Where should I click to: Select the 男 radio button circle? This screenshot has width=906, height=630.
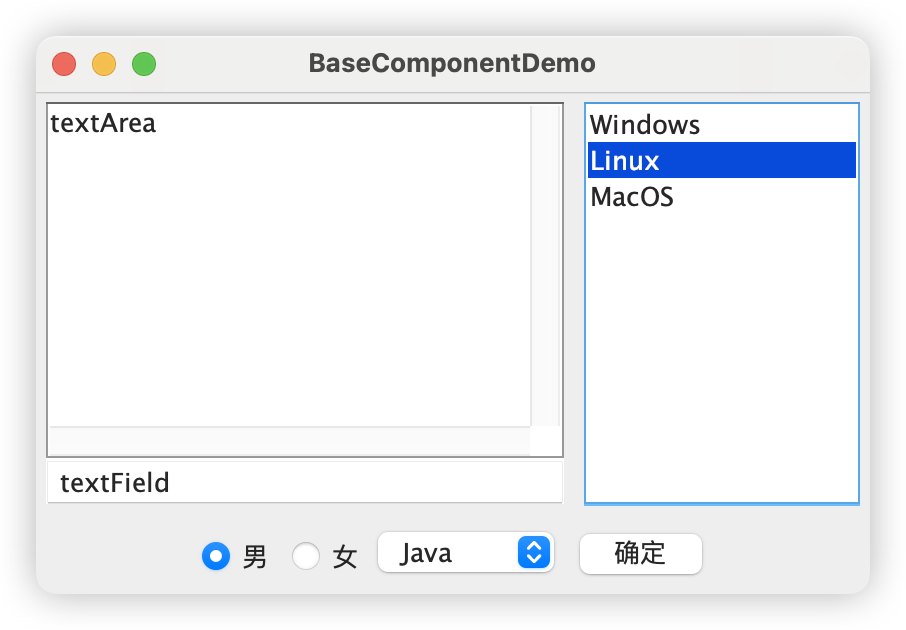pyautogui.click(x=216, y=556)
